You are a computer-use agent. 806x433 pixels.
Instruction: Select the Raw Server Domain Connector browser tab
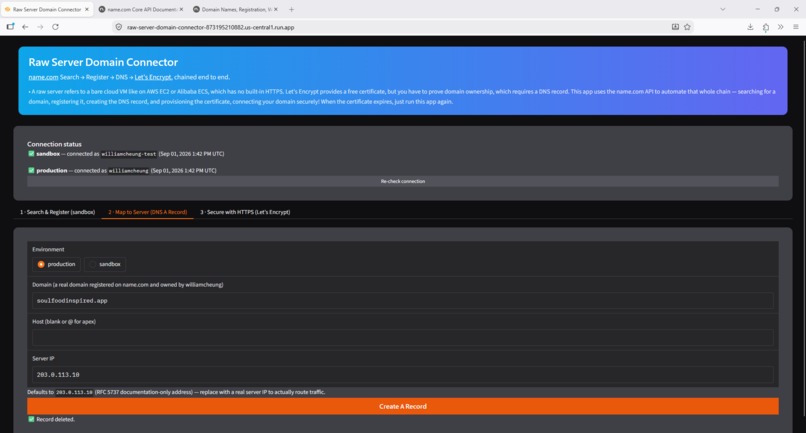46,9
